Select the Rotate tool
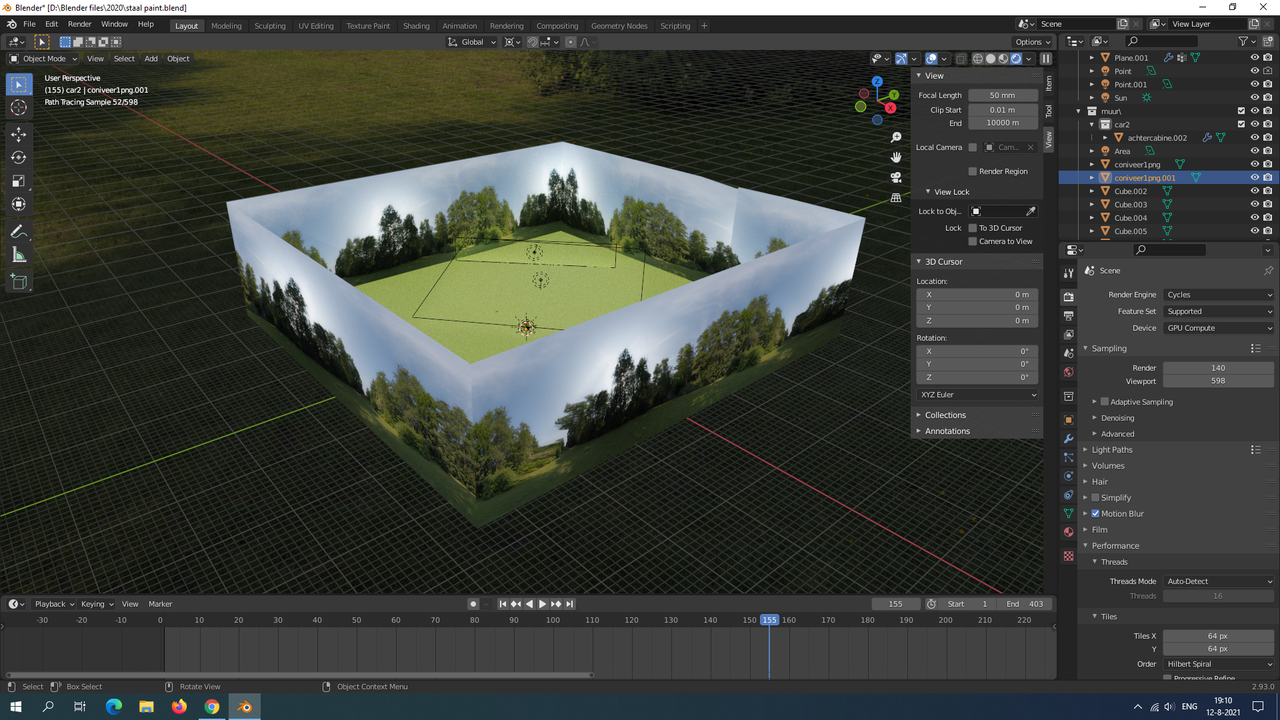Image resolution: width=1280 pixels, height=720 pixels. [x=19, y=158]
